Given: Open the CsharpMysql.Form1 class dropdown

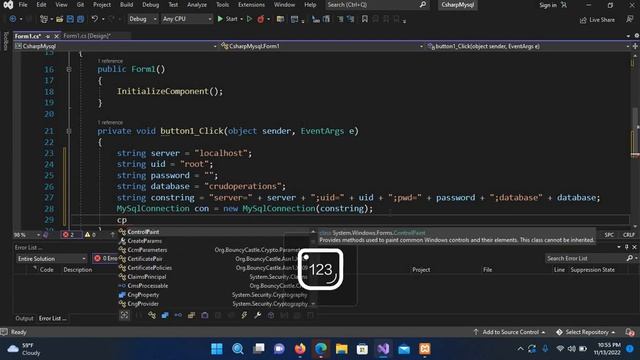Looking at the screenshot, I should 321,47.
